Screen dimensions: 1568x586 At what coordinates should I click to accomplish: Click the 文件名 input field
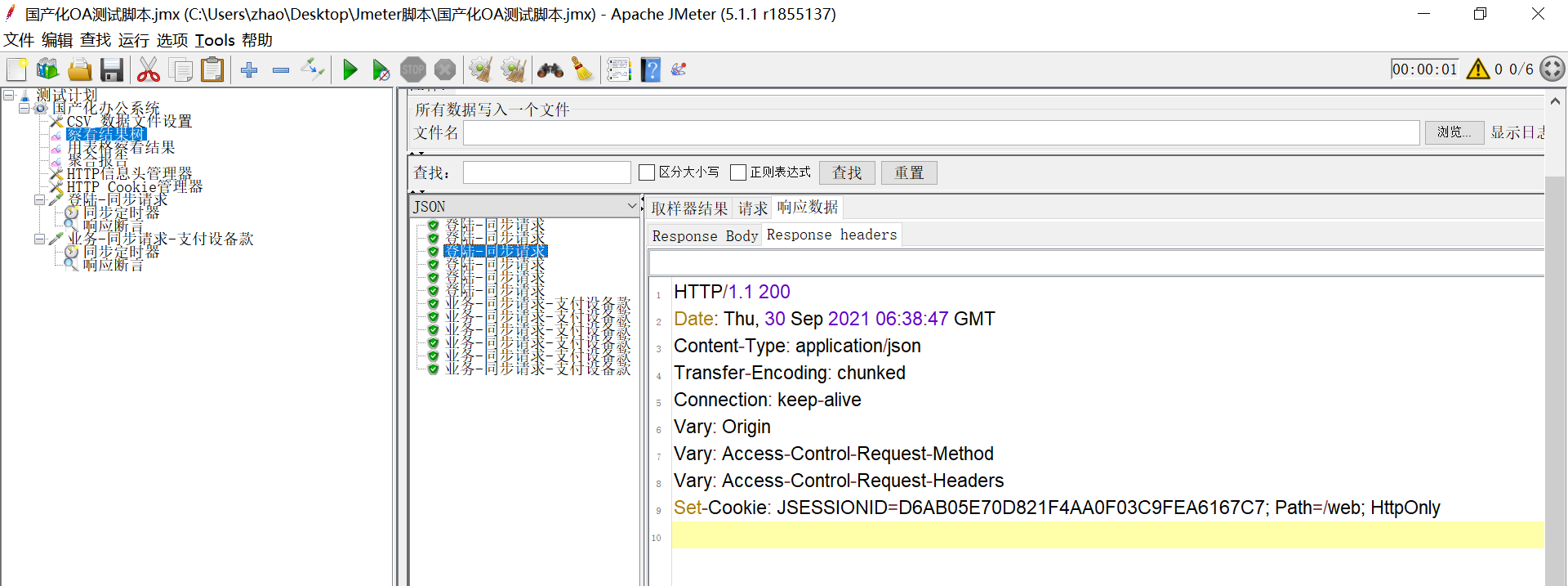coord(942,132)
